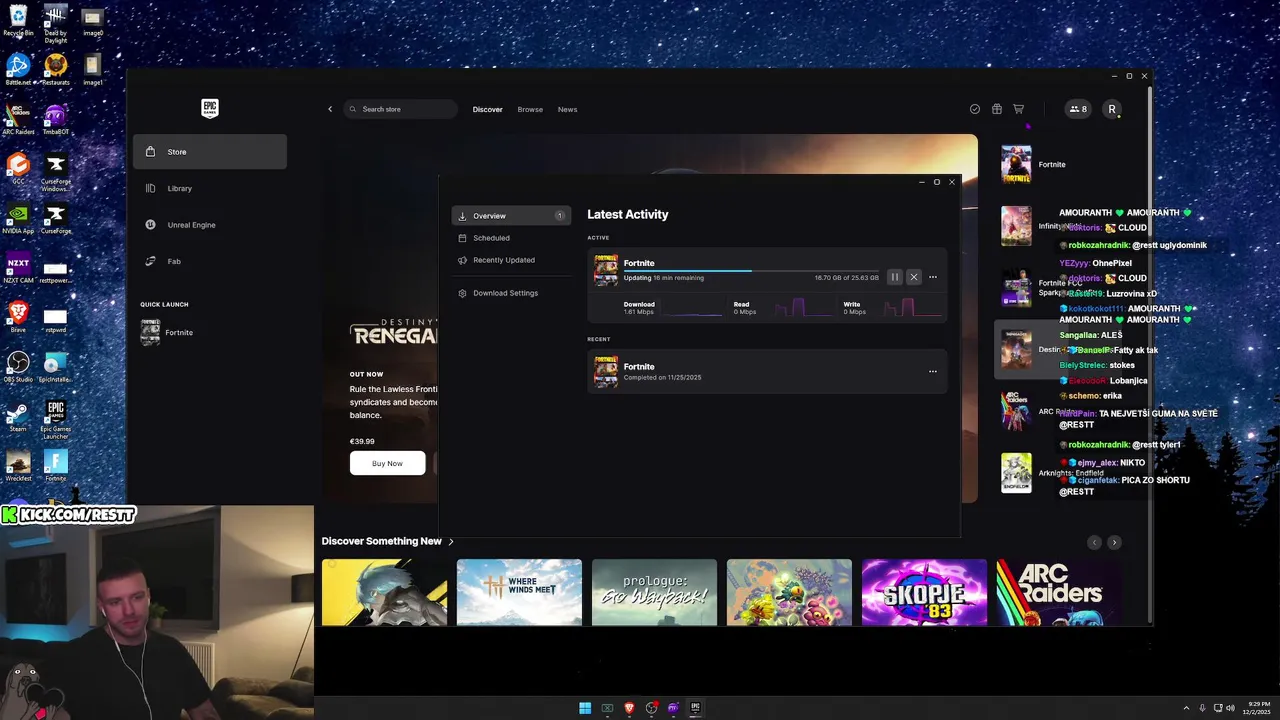Open the gift box rewards icon
1280x720 pixels.
[997, 109]
